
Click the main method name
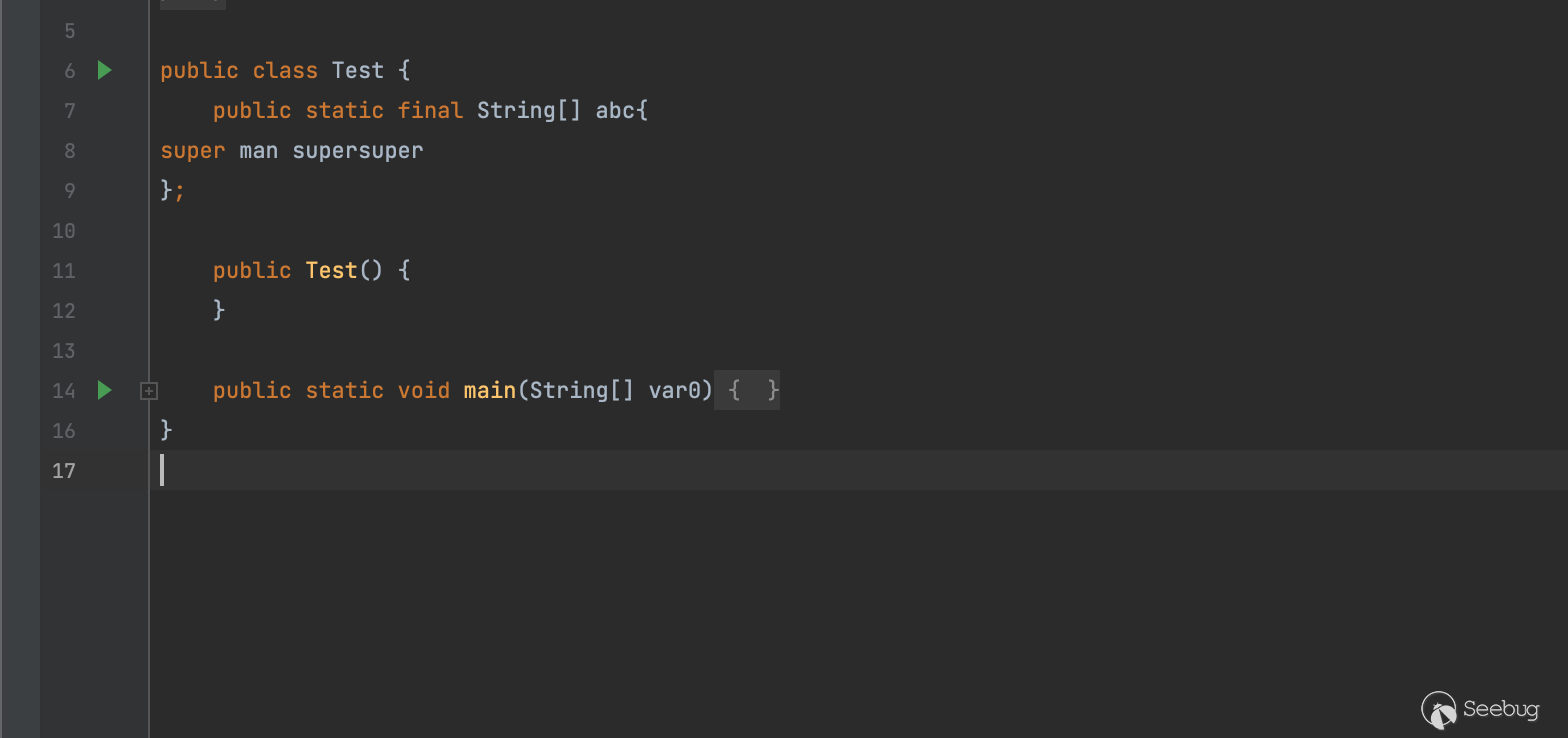pyautogui.click(x=489, y=390)
